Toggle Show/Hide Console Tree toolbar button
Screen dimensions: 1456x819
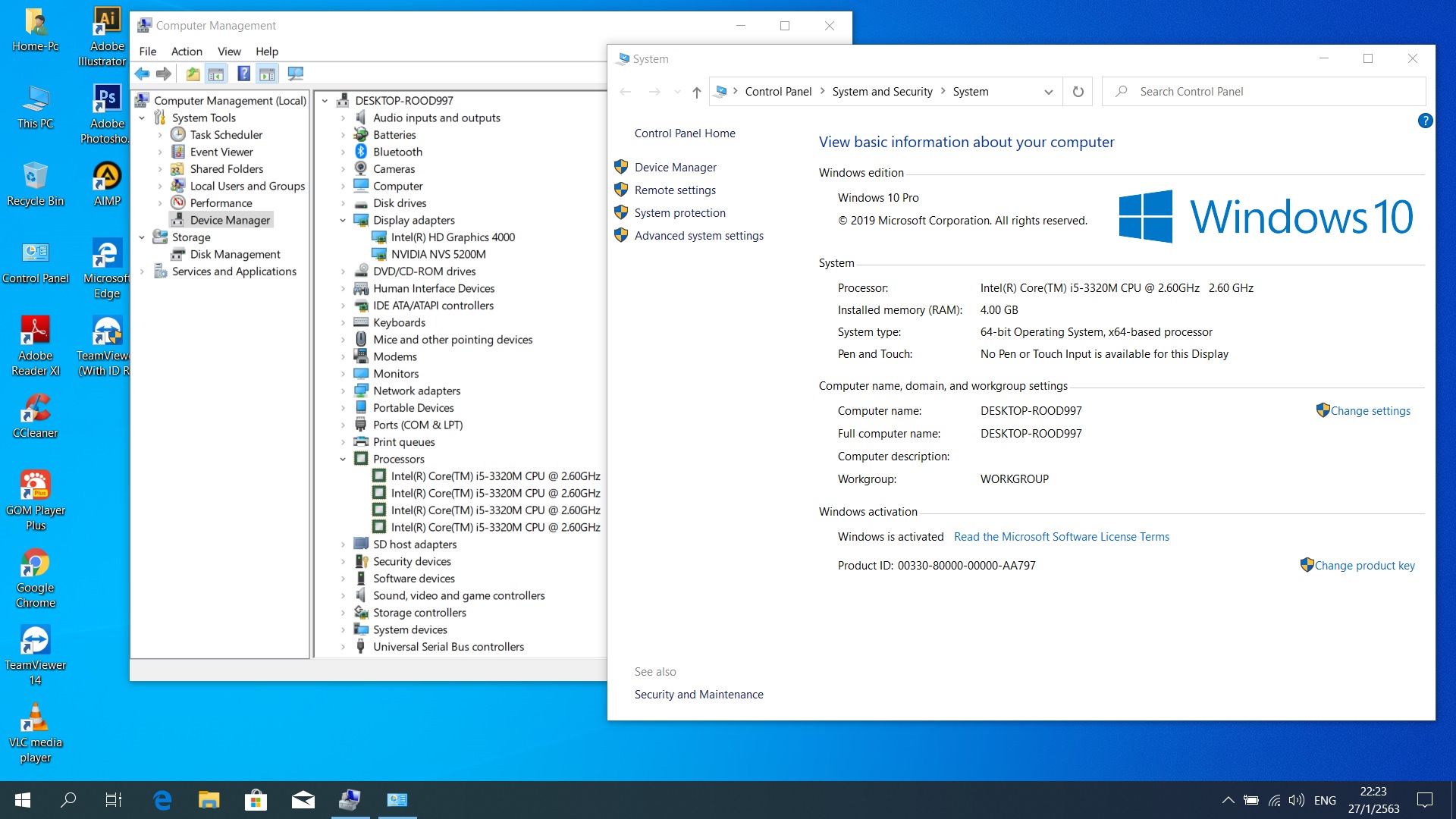point(216,74)
